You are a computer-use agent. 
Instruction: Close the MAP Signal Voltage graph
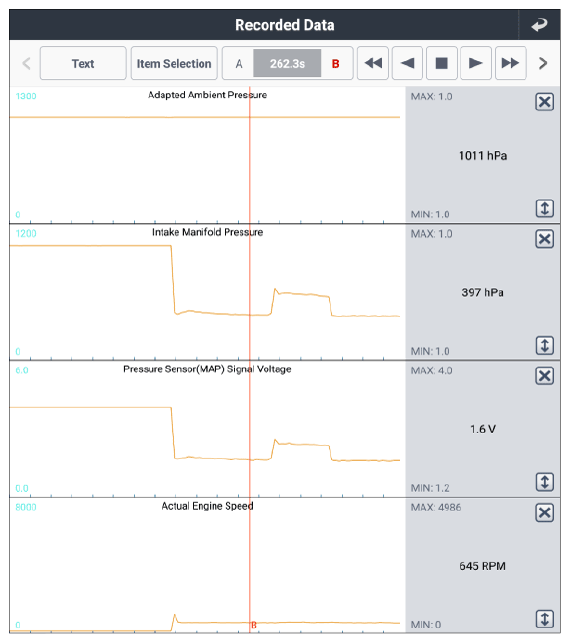[x=545, y=376]
